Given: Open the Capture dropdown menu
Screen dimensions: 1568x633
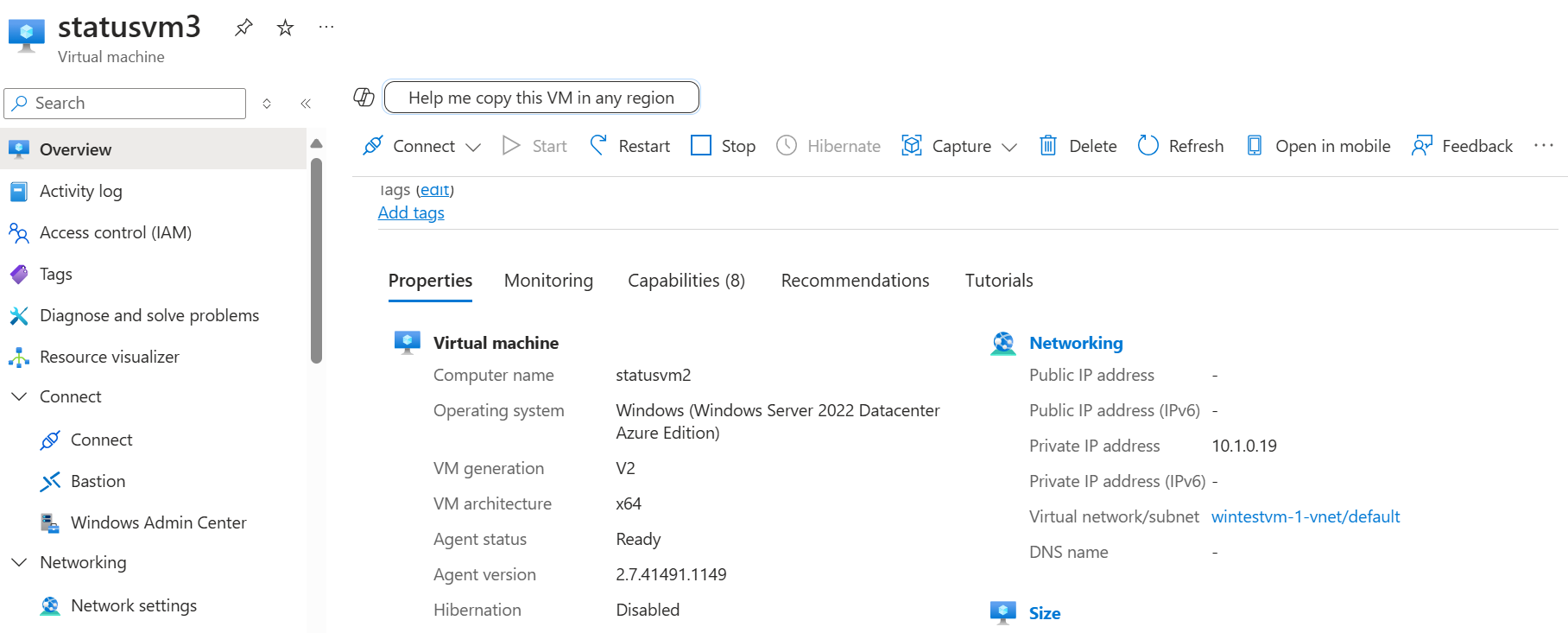Looking at the screenshot, I should tap(1009, 147).
